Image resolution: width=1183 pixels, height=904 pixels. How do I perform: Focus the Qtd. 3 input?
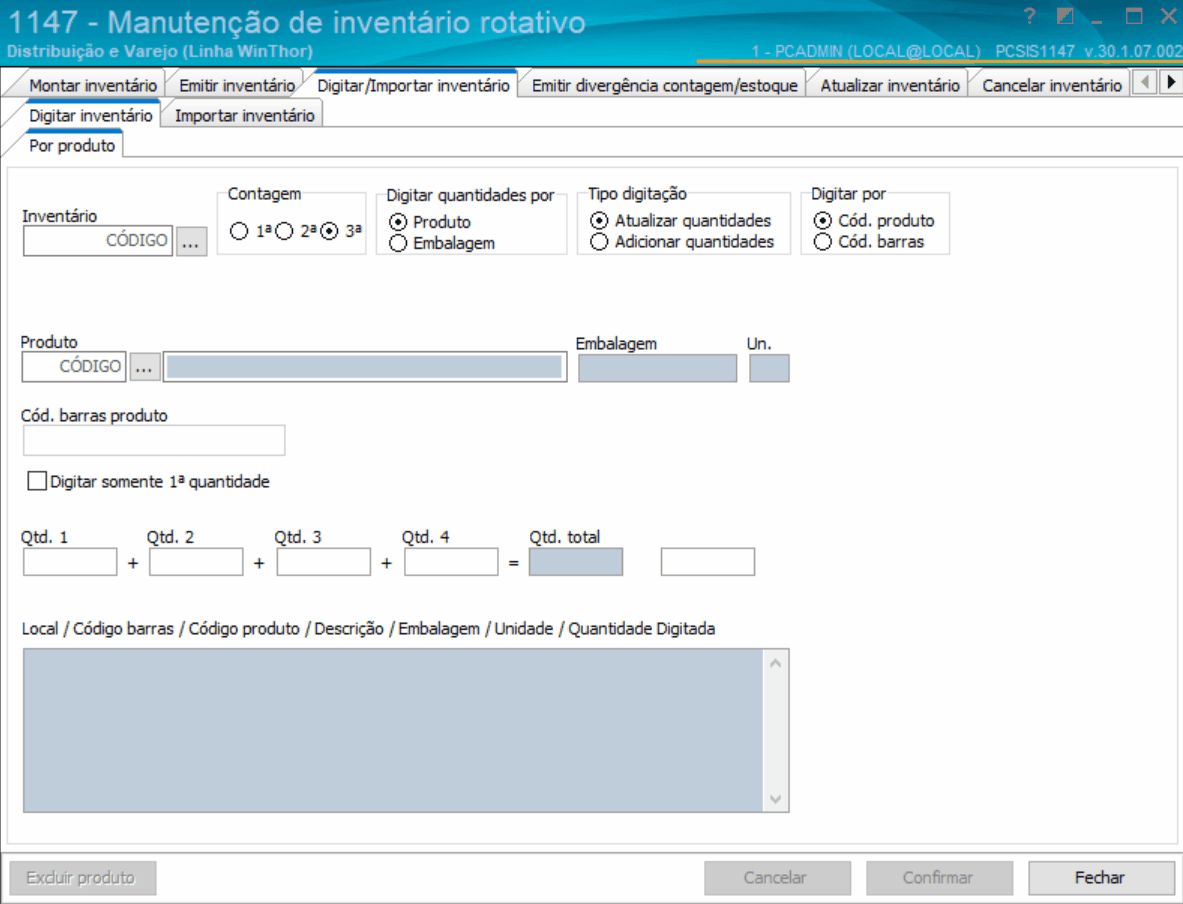[324, 561]
